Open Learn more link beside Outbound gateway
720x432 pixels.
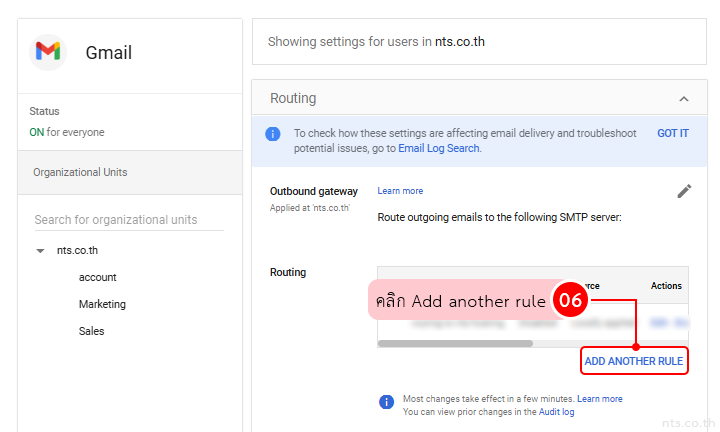pyautogui.click(x=400, y=191)
